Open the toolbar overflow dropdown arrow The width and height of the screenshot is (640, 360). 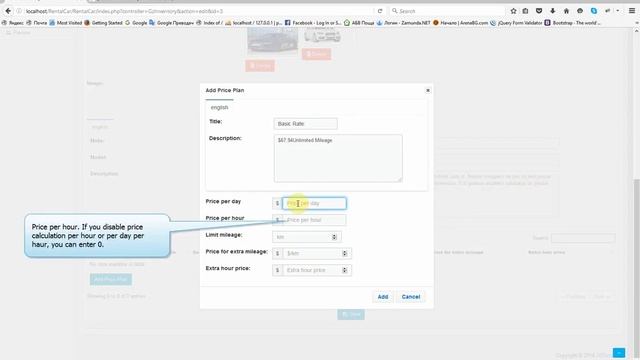(x=618, y=11)
